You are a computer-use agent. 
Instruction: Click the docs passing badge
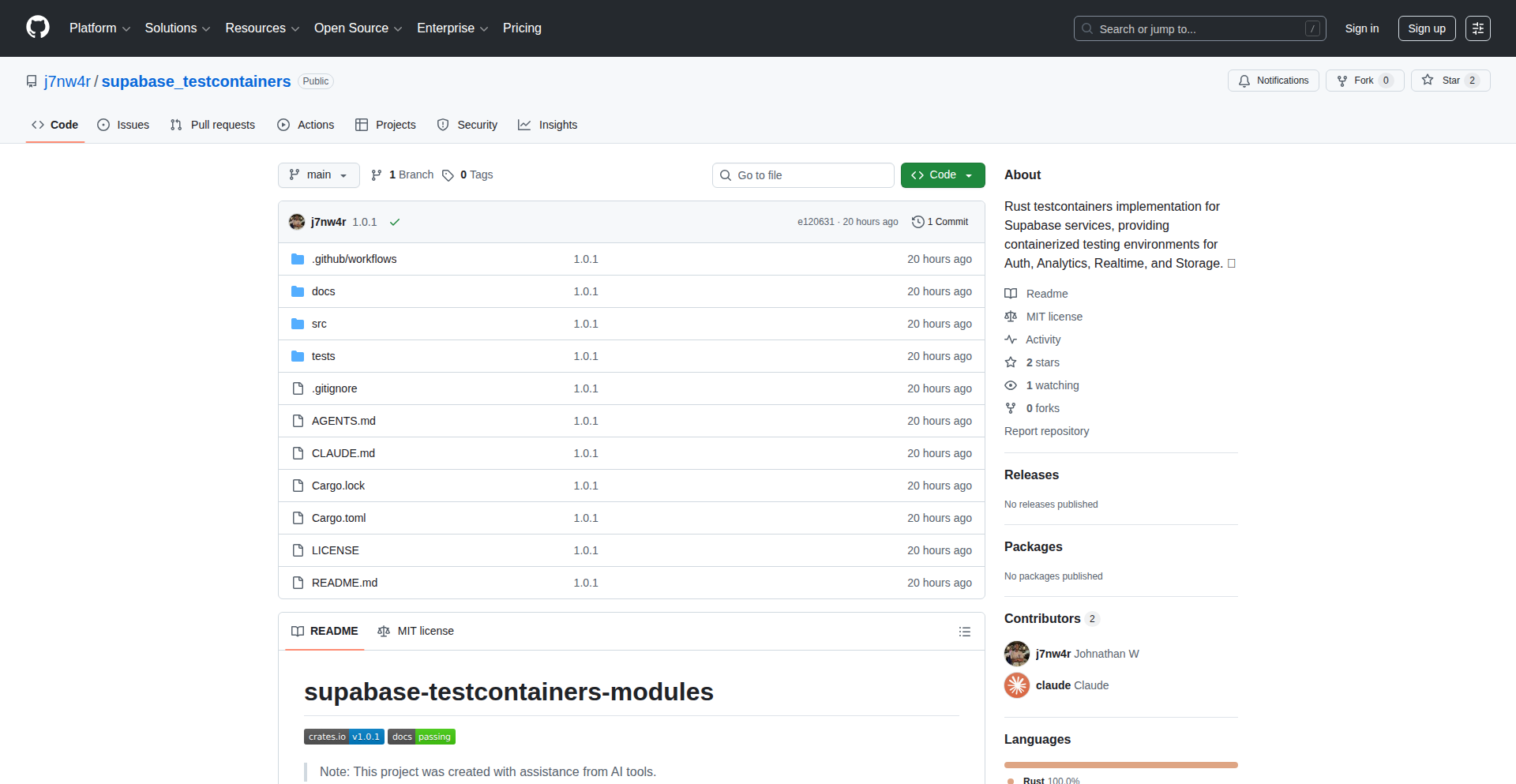coord(422,736)
